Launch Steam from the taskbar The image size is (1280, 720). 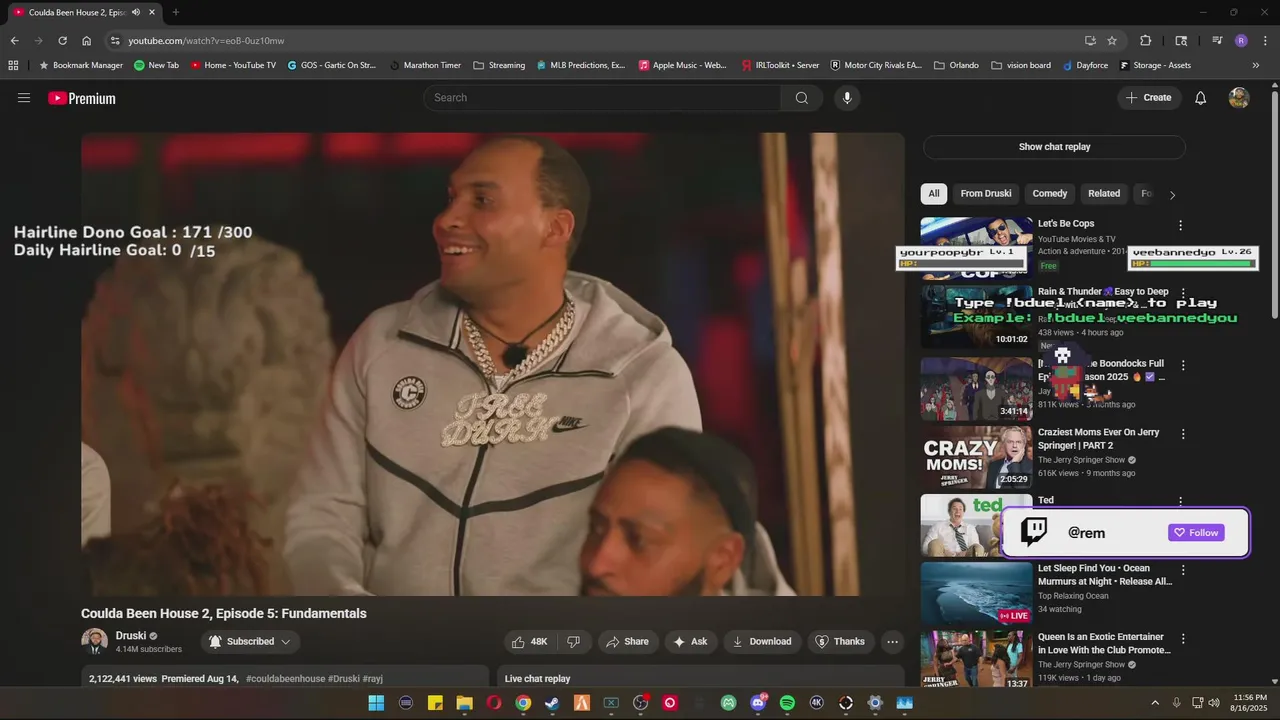coord(552,703)
